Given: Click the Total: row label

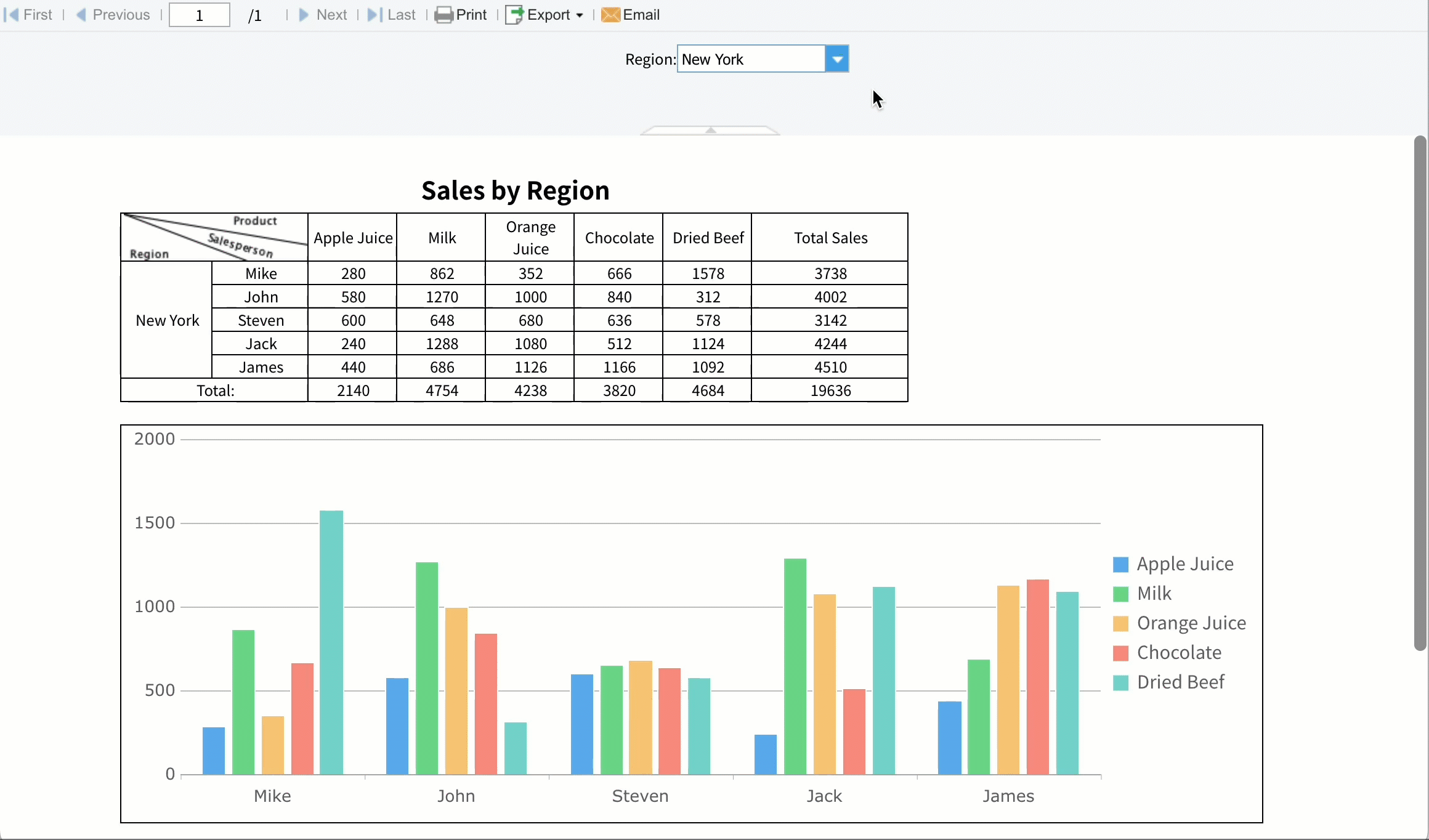Looking at the screenshot, I should tap(215, 390).
